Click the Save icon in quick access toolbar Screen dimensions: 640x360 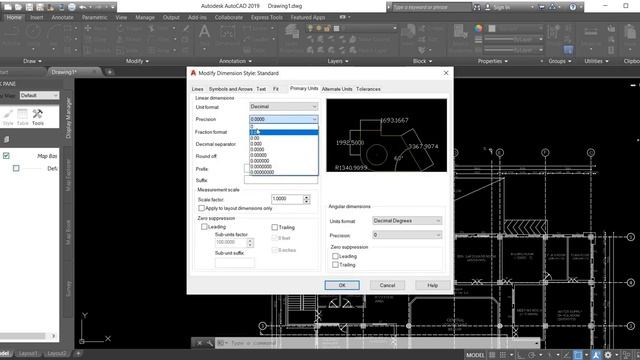[x=29, y=7]
